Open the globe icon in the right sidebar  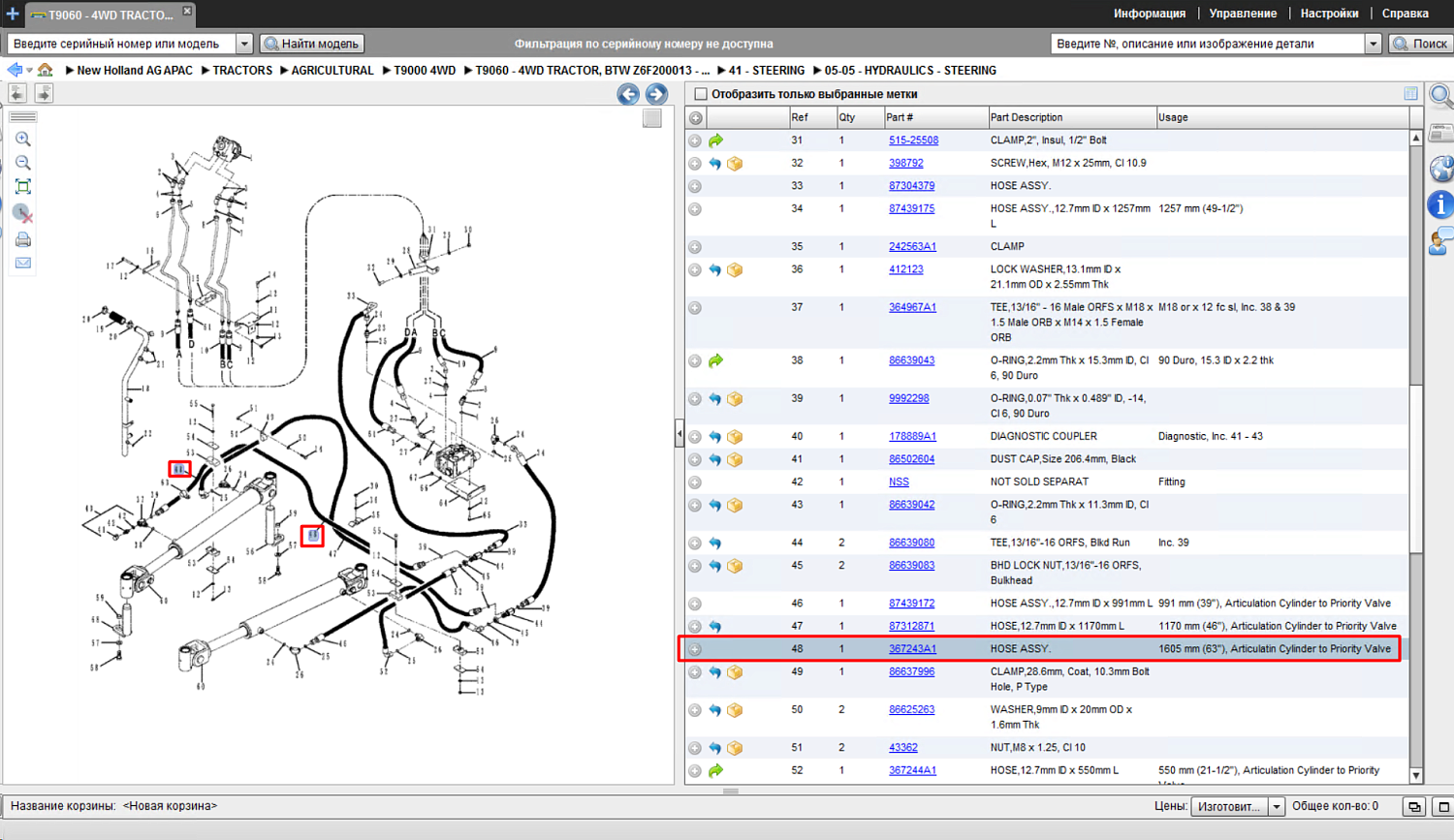[x=1441, y=168]
